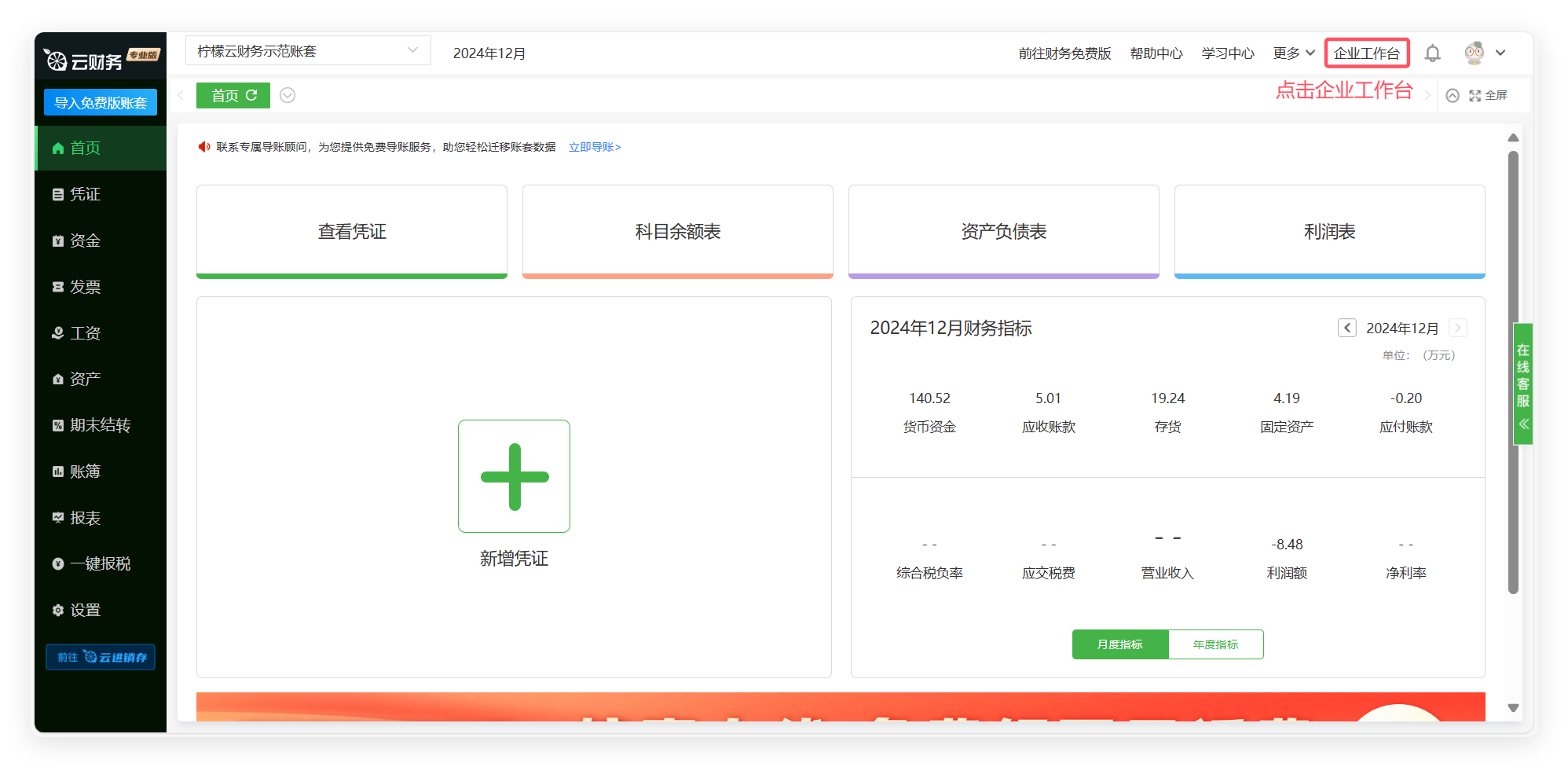Expand the 更多 dropdown menu
Image resolution: width=1568 pixels, height=767 pixels.
(x=1293, y=53)
